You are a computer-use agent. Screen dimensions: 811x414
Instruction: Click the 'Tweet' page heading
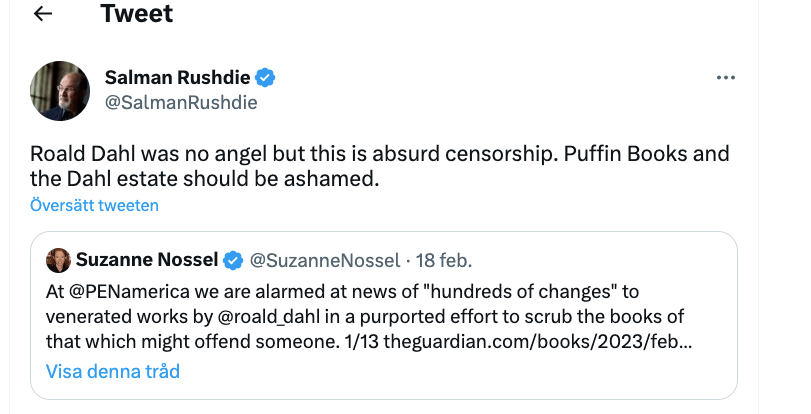(x=136, y=14)
